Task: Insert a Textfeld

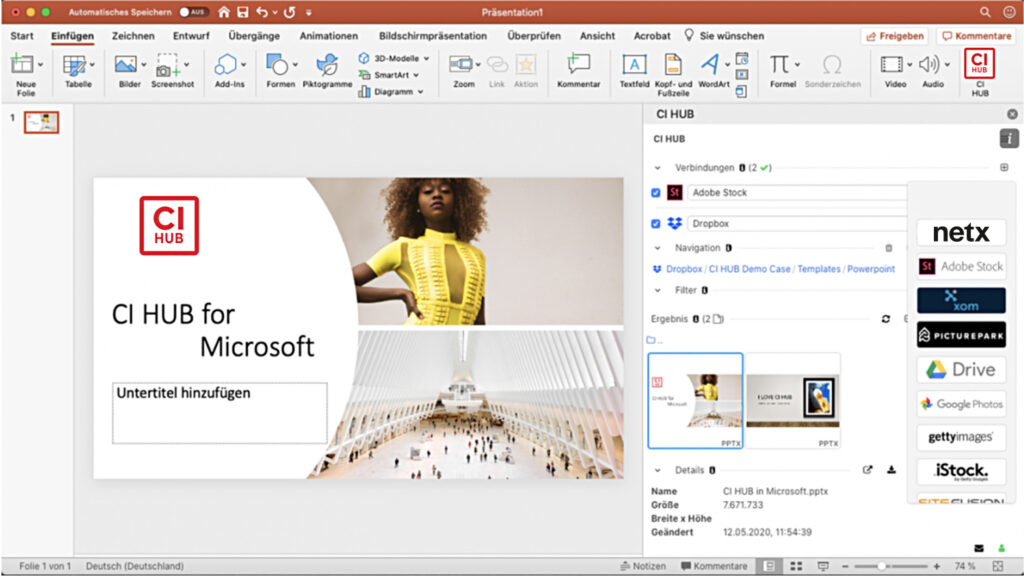Action: coord(634,65)
